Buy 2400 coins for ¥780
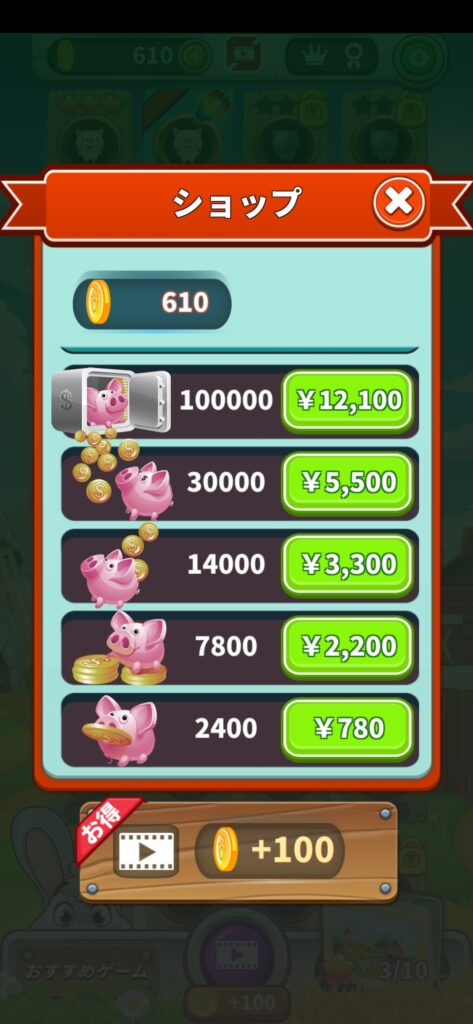The width and height of the screenshot is (473, 1024). (348, 729)
